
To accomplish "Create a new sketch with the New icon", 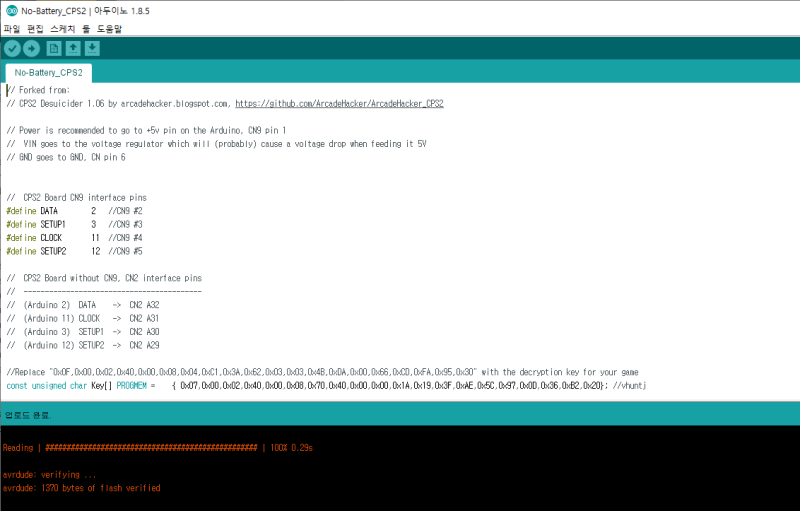I will tap(54, 48).
